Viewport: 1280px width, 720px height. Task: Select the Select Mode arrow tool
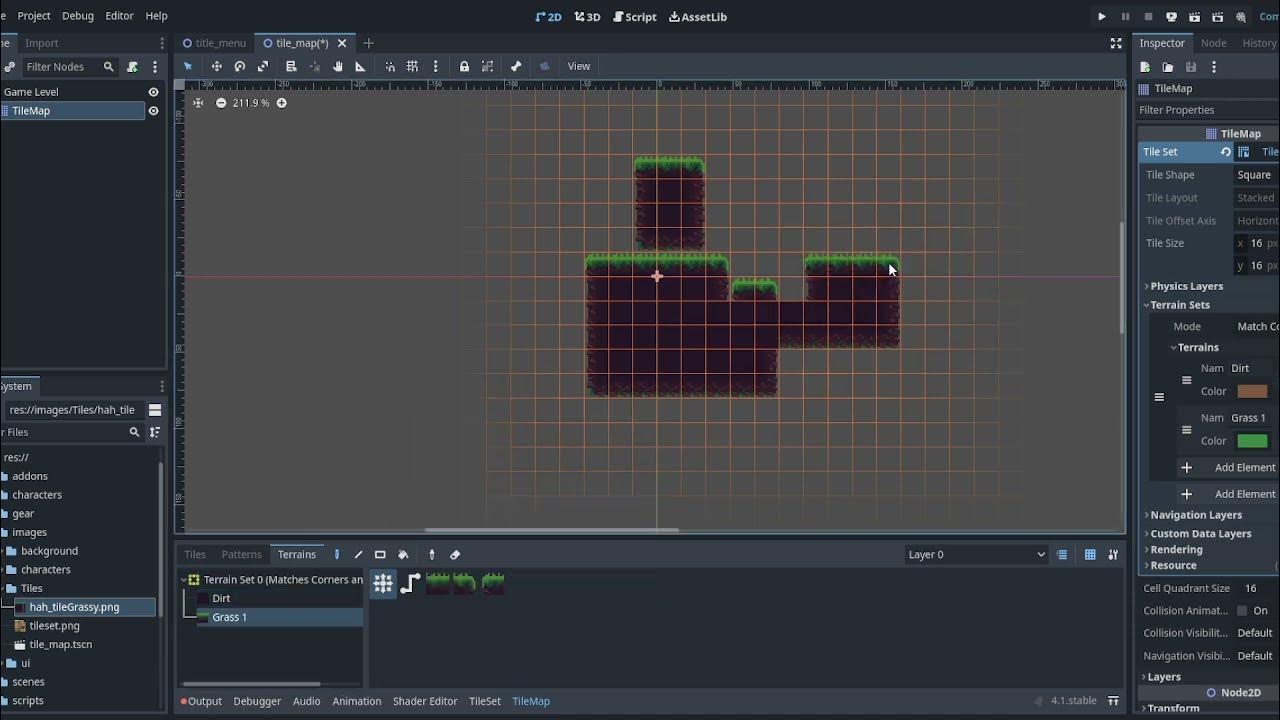(x=188, y=66)
